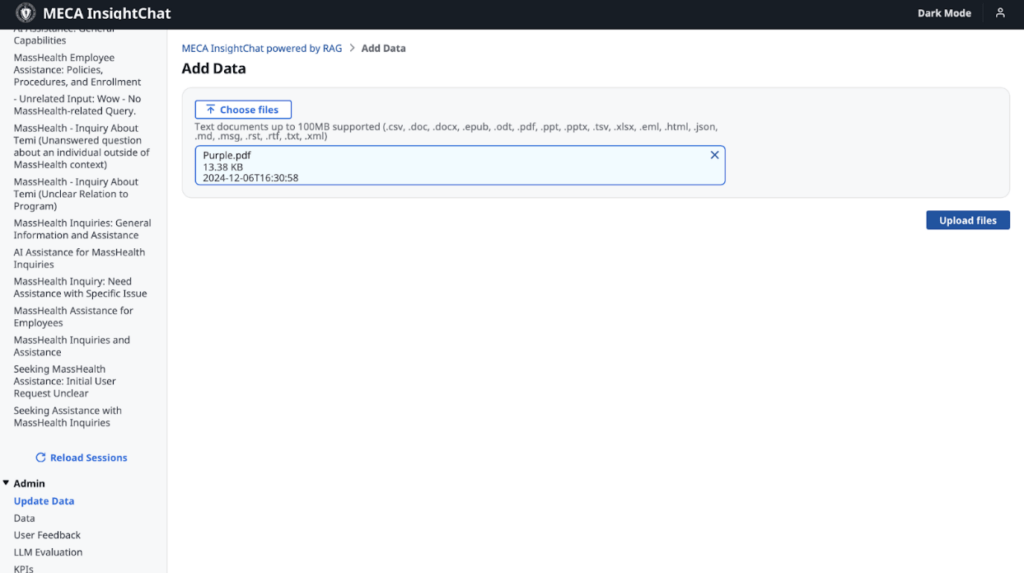
Task: Open the user profile icon
Action: [x=1000, y=13]
